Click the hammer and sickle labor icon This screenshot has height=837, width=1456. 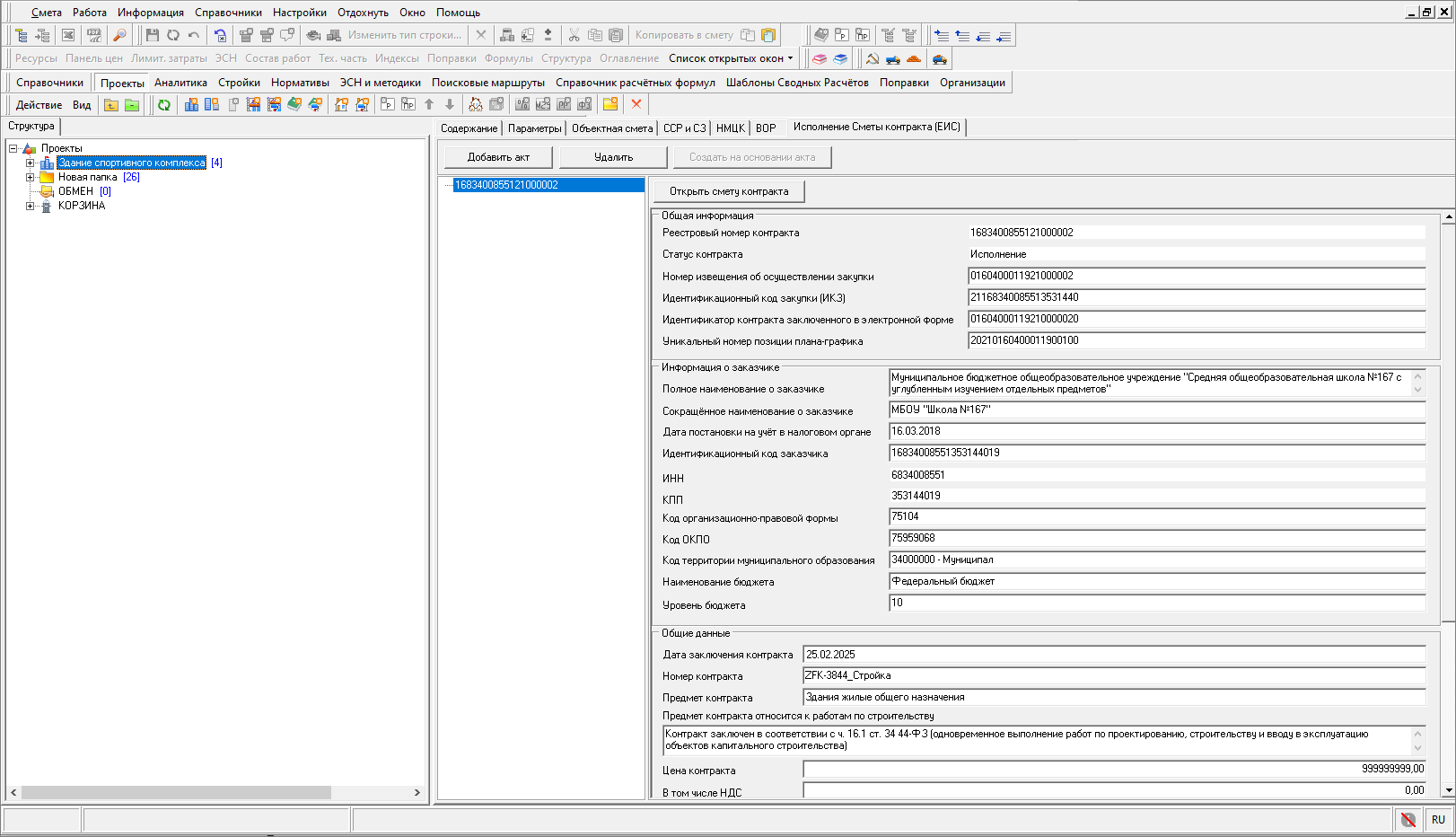pyautogui.click(x=872, y=59)
